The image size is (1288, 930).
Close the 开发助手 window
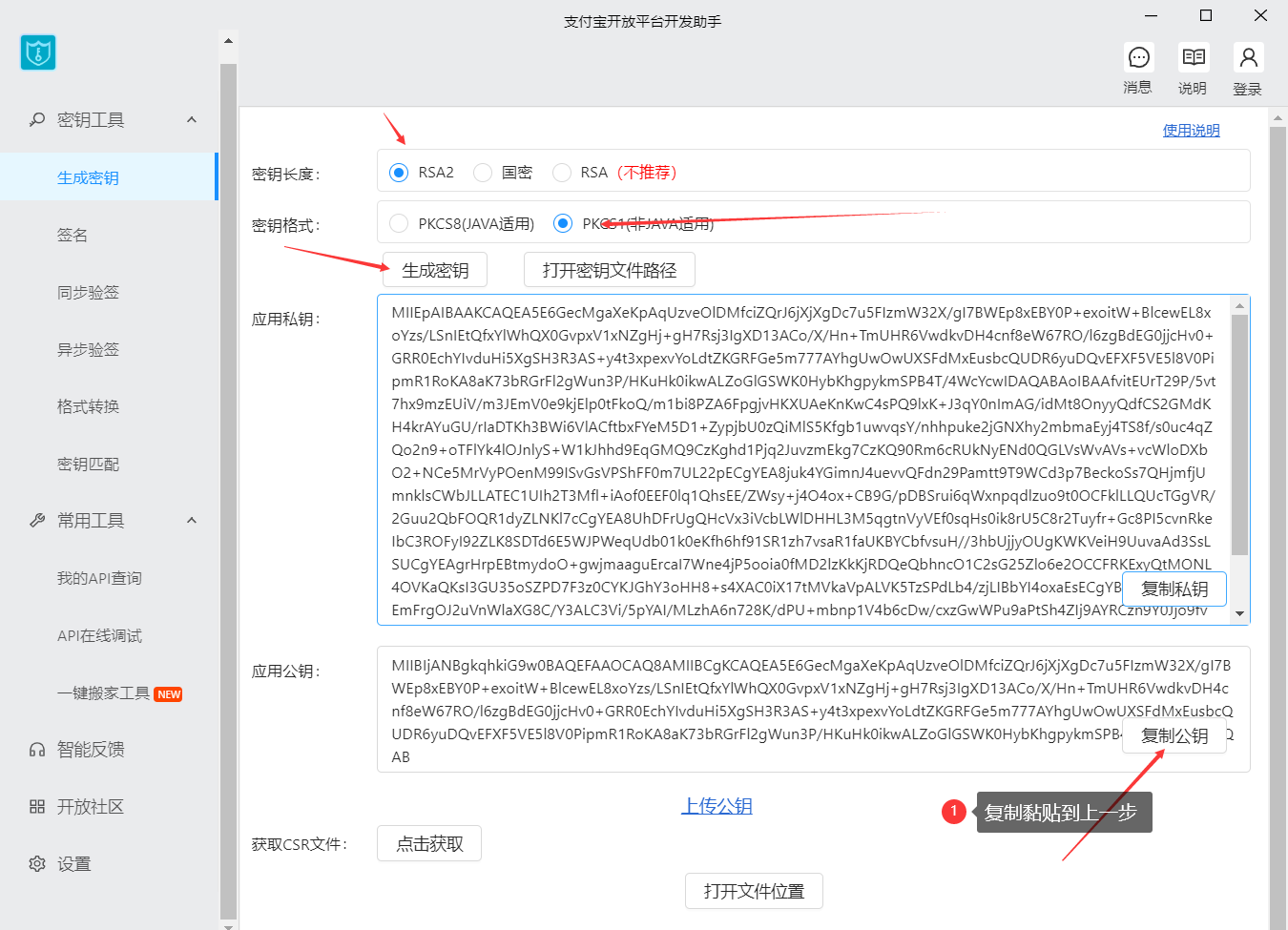point(1260,15)
